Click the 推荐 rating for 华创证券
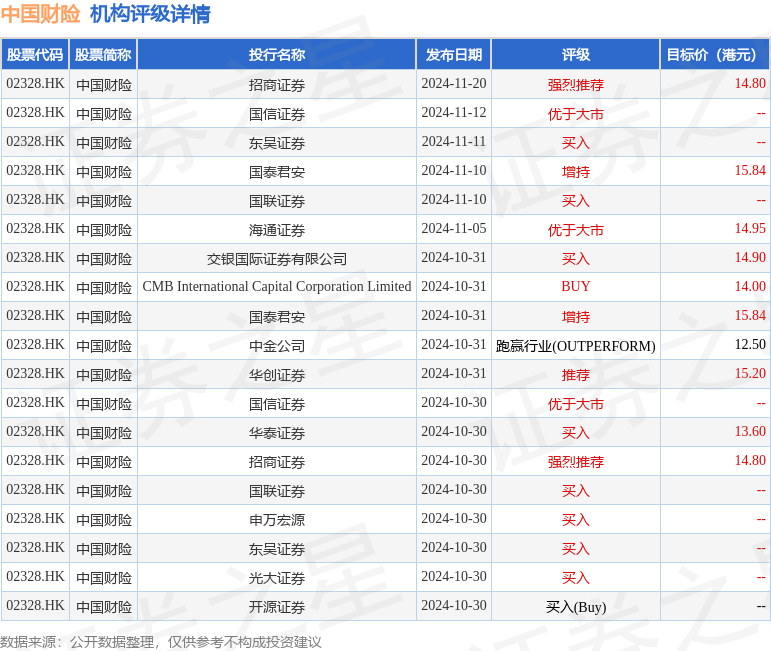This screenshot has height=651, width=771. pyautogui.click(x=576, y=375)
